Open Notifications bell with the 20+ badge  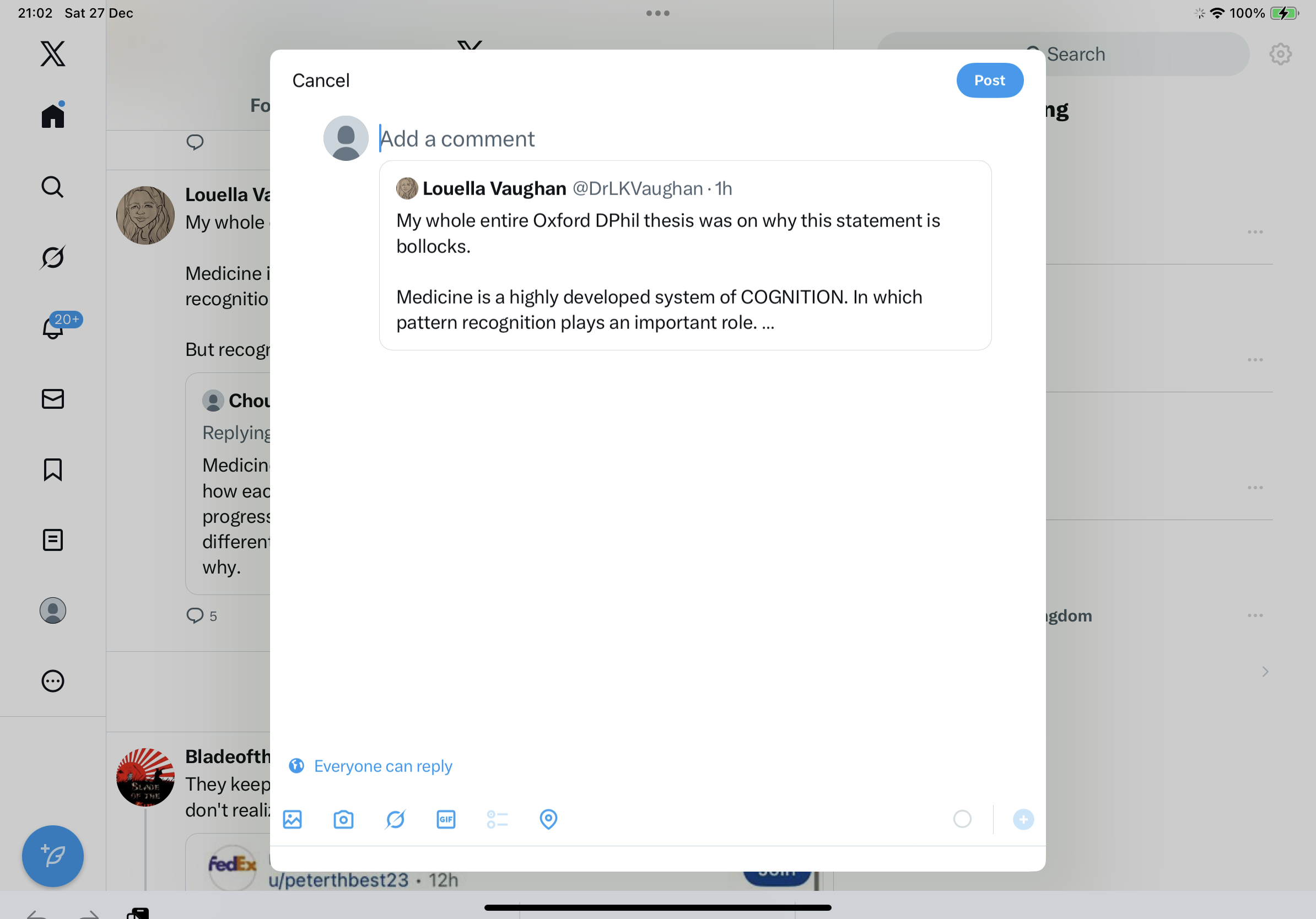click(53, 328)
